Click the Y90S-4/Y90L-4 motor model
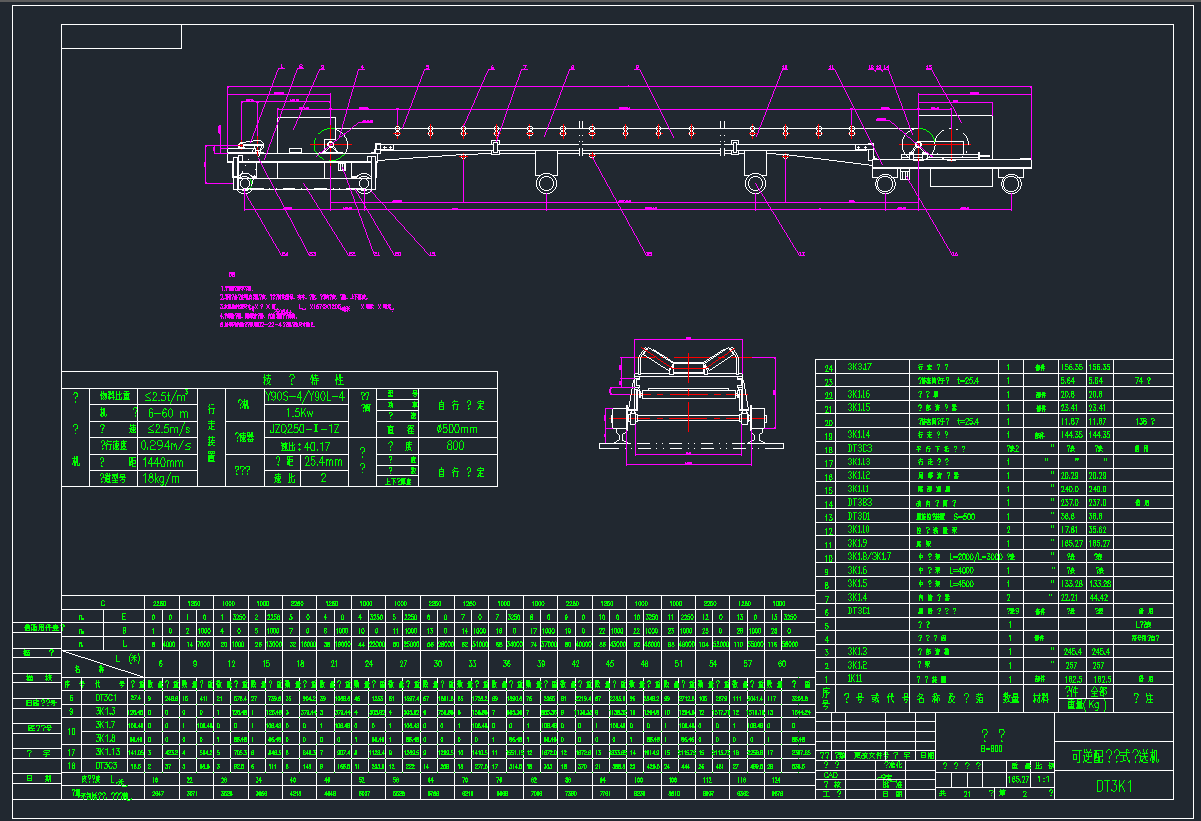The height and width of the screenshot is (821, 1201). tap(305, 396)
